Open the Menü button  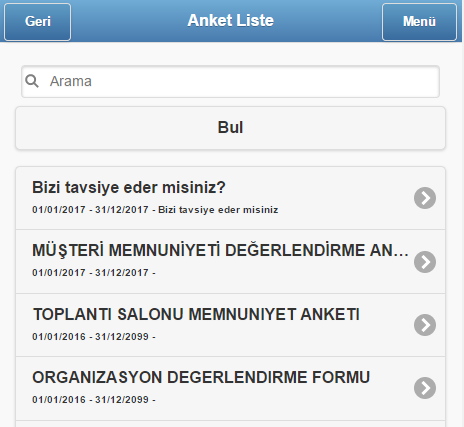(x=419, y=22)
